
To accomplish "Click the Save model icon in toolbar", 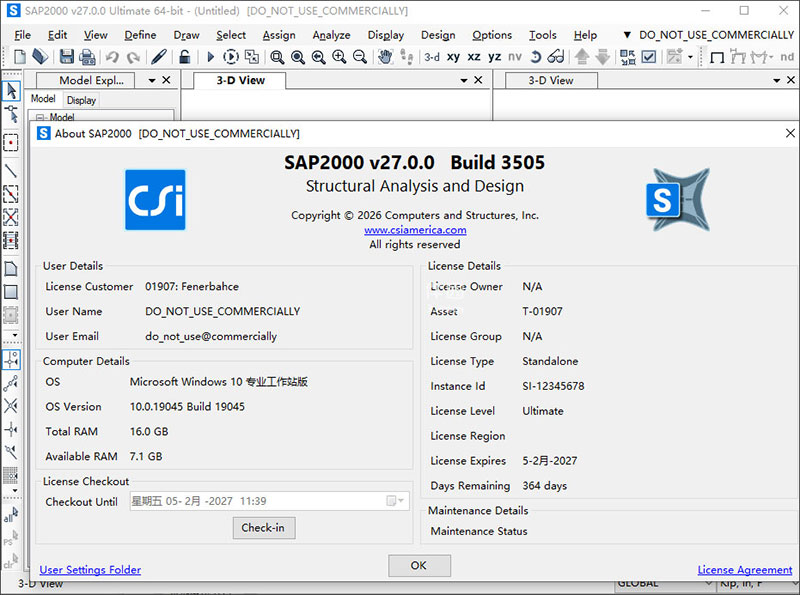I will click(66, 58).
